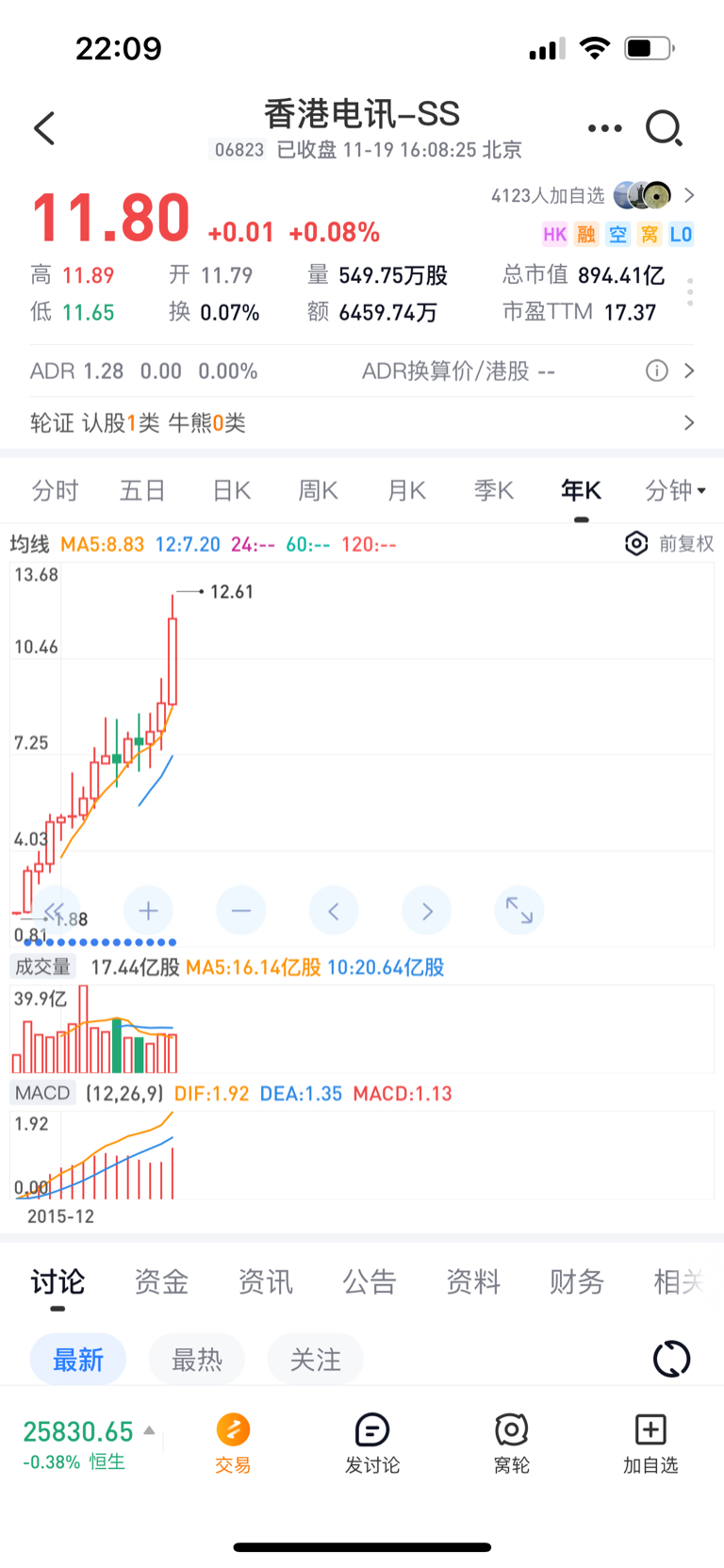The height and width of the screenshot is (1568, 724).
Task: Tap 2015-12 date label on chart
Action: point(61,1216)
